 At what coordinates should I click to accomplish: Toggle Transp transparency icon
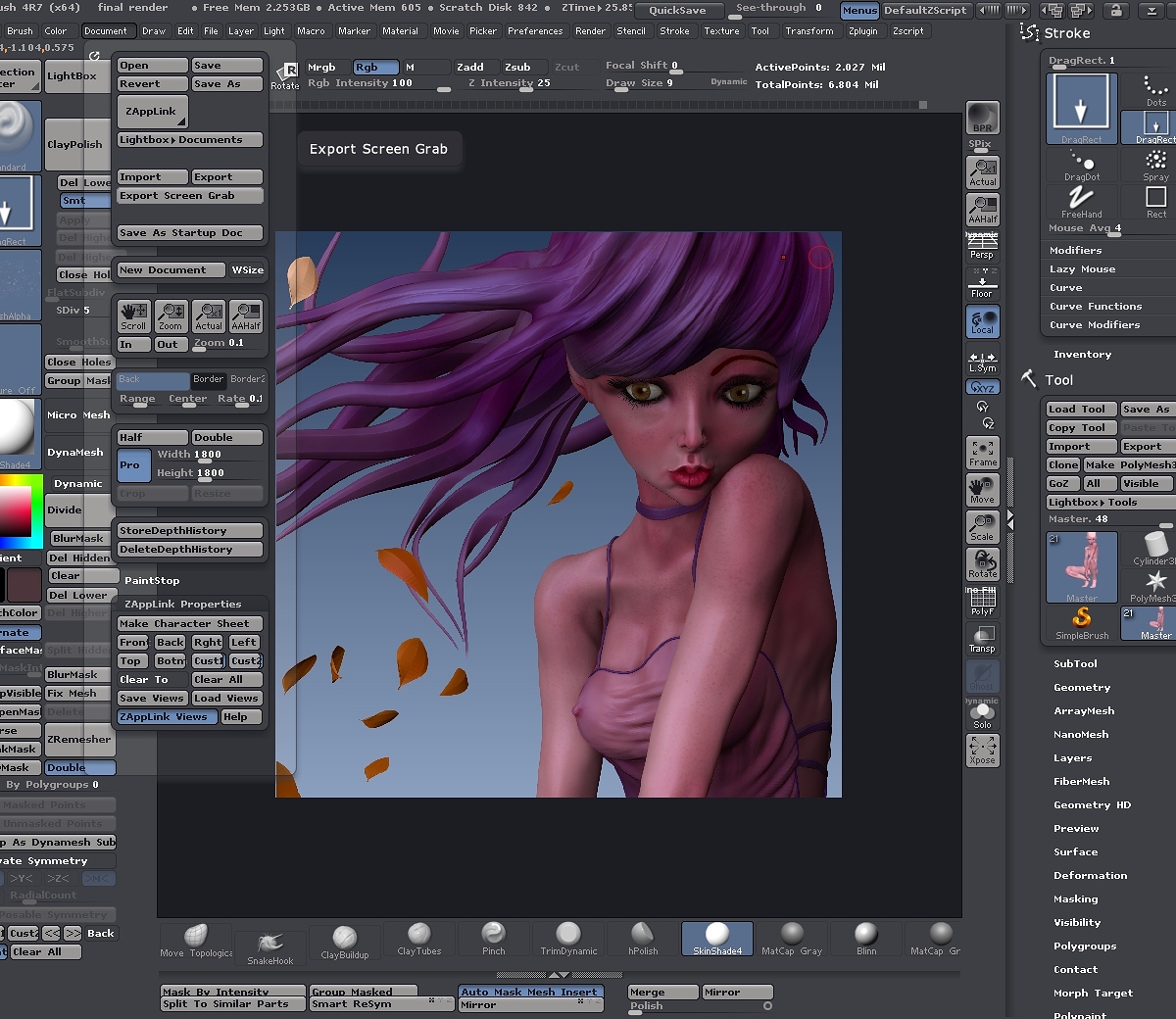click(x=983, y=640)
